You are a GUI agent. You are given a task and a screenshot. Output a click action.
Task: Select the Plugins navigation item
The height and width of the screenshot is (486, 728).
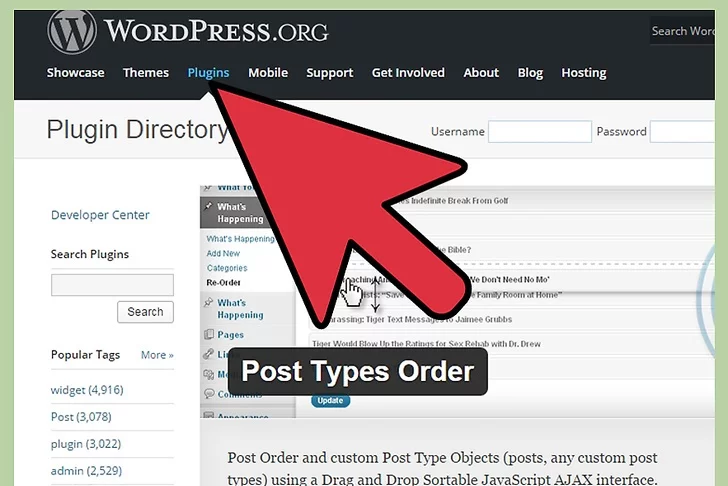tap(208, 73)
